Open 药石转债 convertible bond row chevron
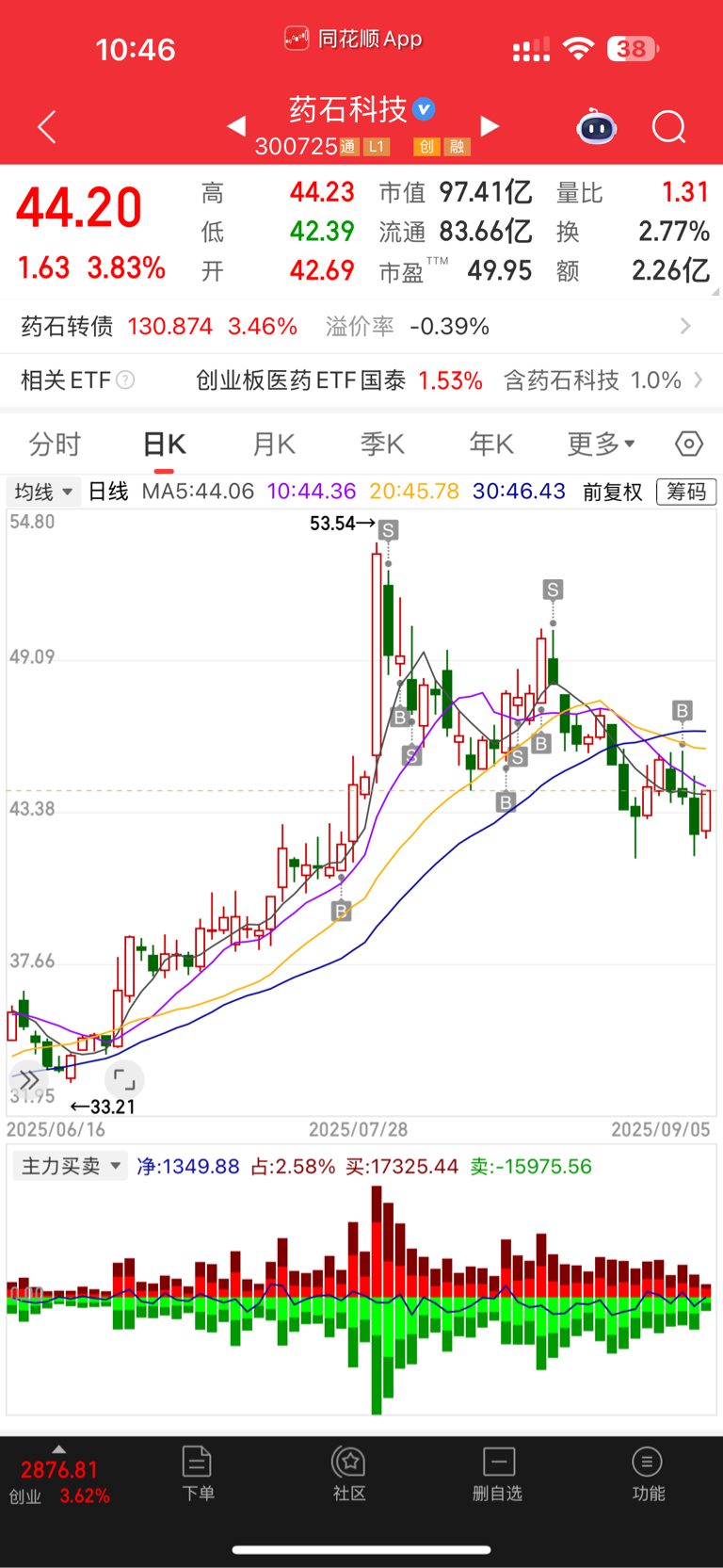Screen dimensions: 723x1568 [x=685, y=326]
